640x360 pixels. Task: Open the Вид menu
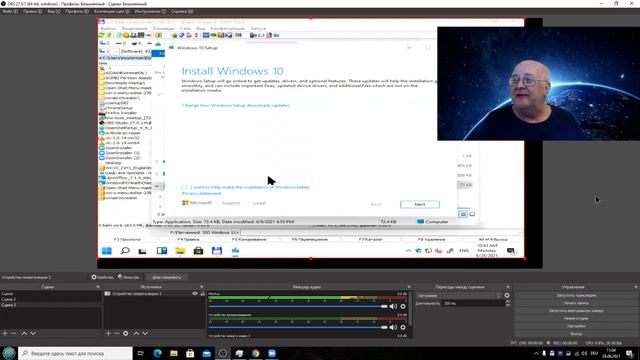coord(53,11)
